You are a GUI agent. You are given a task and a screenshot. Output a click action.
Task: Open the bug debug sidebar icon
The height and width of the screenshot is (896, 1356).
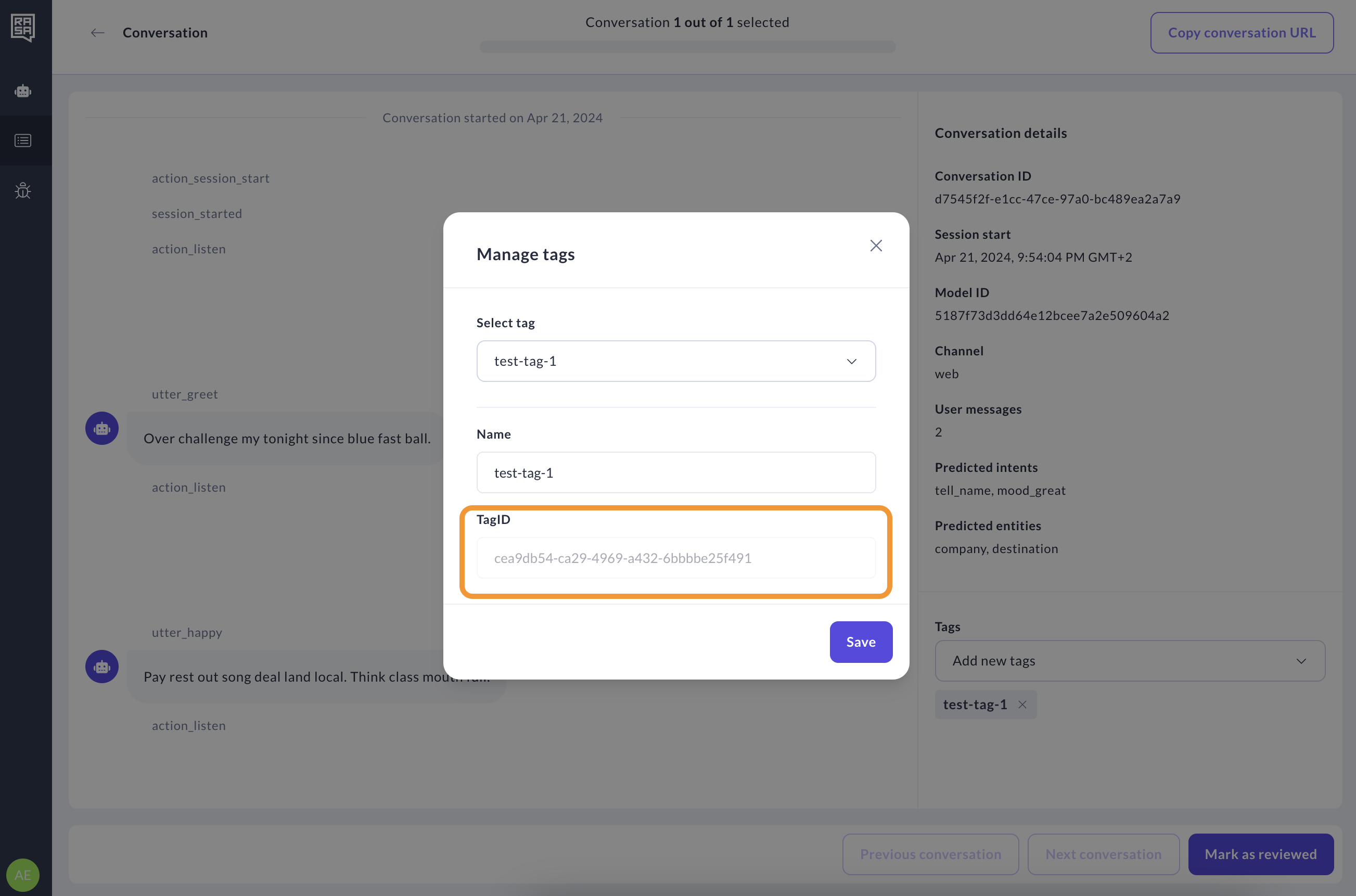[23, 190]
